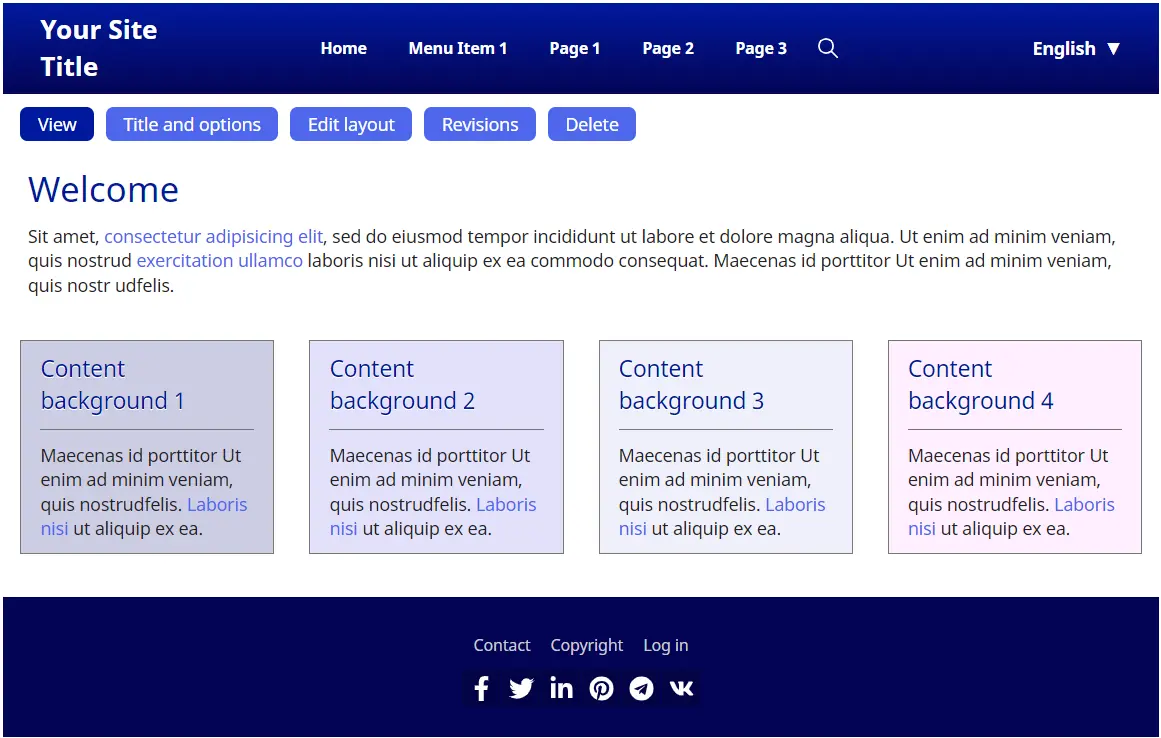The width and height of the screenshot is (1161, 738).
Task: Open the Revisions tab
Action: (x=480, y=124)
